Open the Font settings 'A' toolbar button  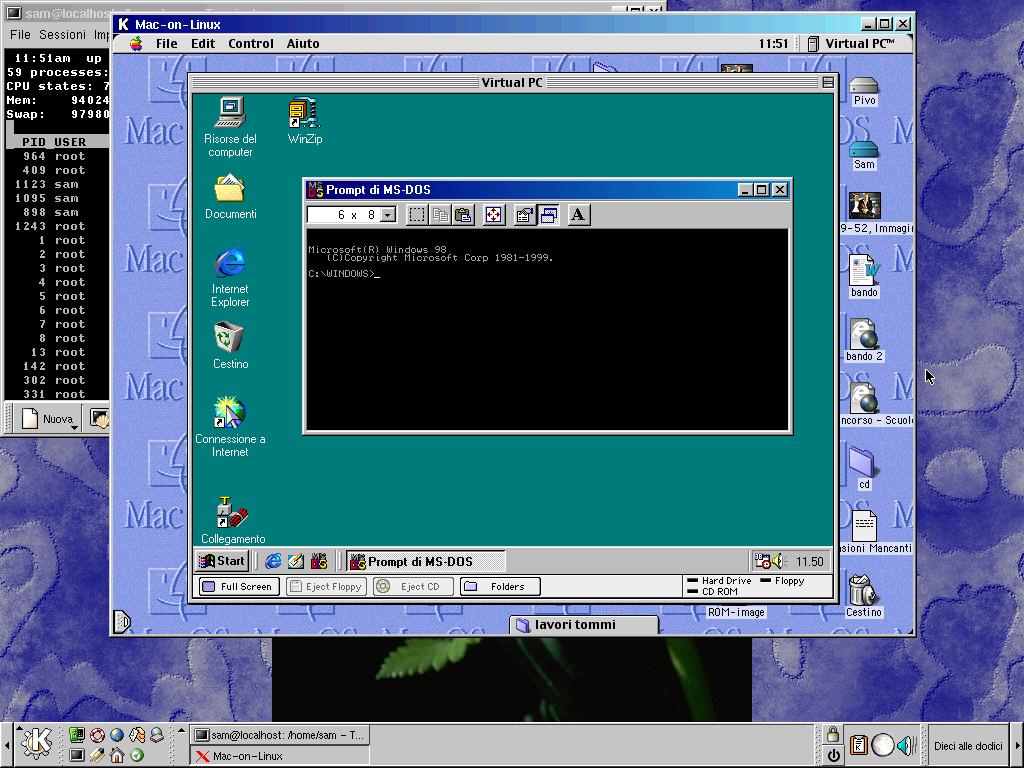pos(578,215)
